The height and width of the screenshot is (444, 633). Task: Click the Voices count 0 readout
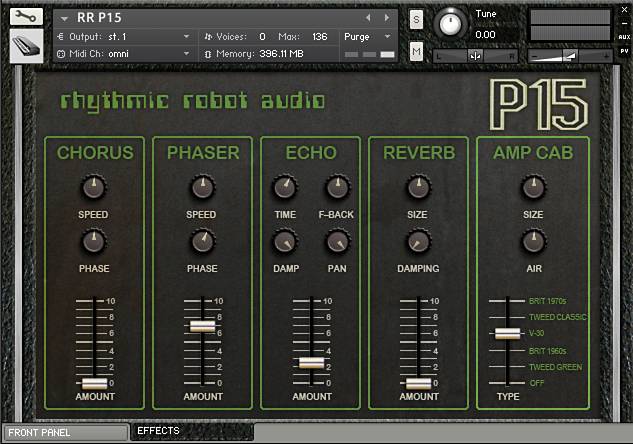coord(262,37)
